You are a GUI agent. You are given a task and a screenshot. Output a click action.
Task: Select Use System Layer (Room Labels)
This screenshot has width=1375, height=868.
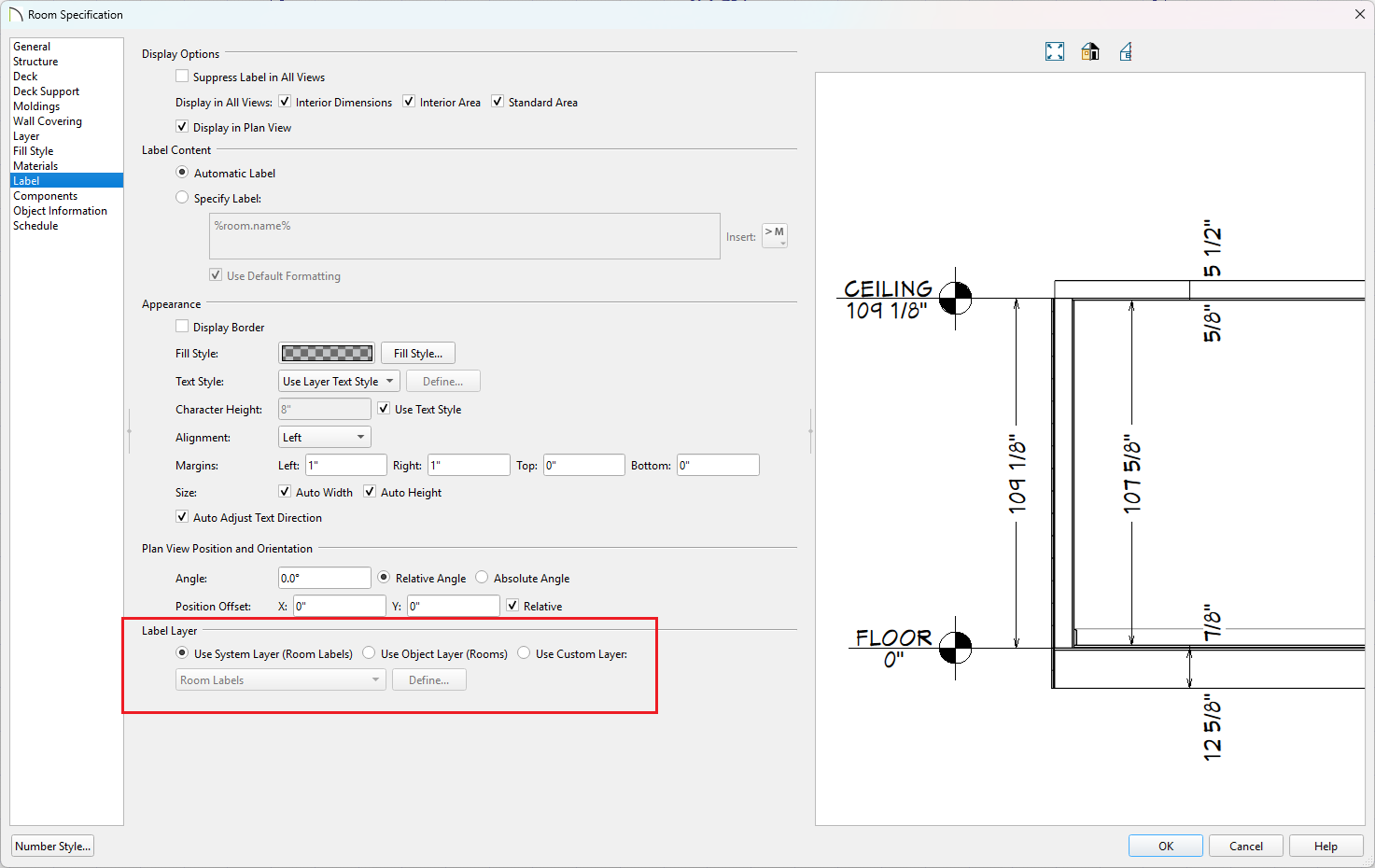(182, 653)
